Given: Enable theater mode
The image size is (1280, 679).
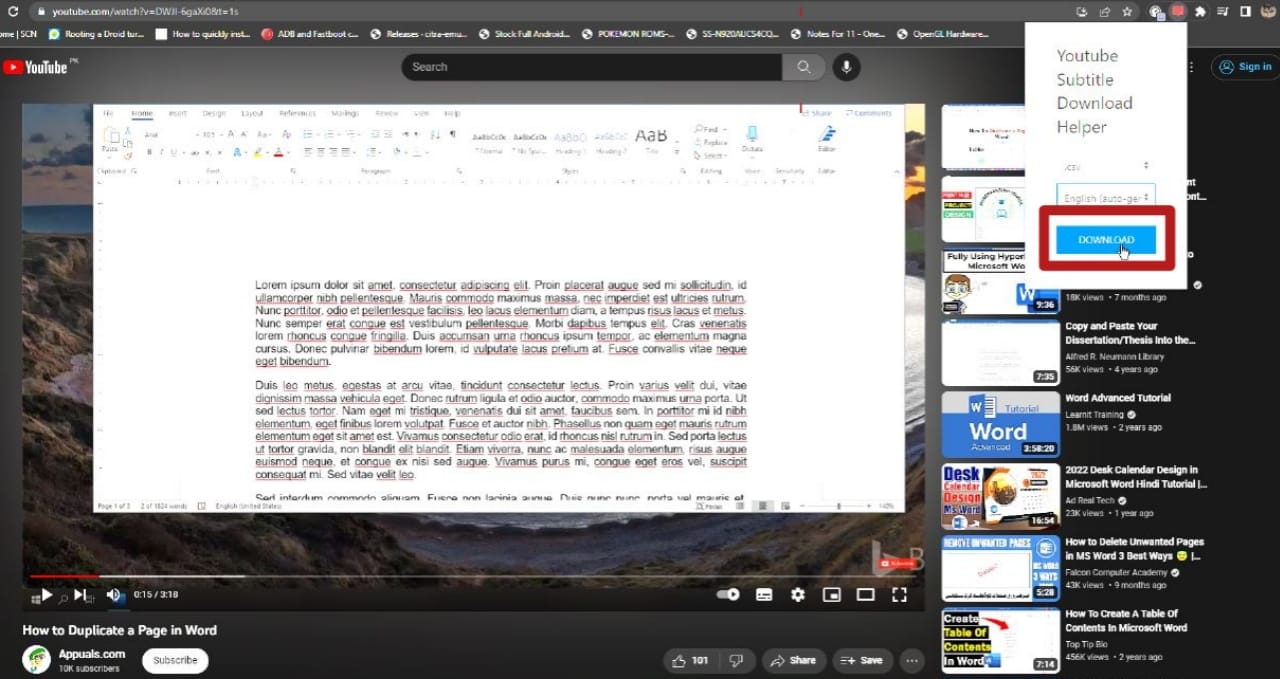Looking at the screenshot, I should (x=865, y=595).
